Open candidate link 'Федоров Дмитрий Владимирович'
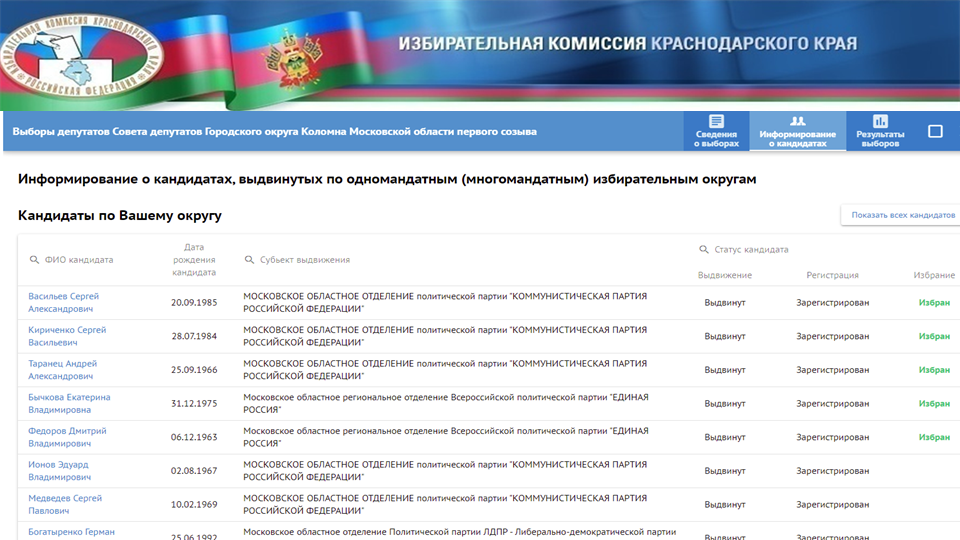Image resolution: width=960 pixels, height=540 pixels. (67, 437)
